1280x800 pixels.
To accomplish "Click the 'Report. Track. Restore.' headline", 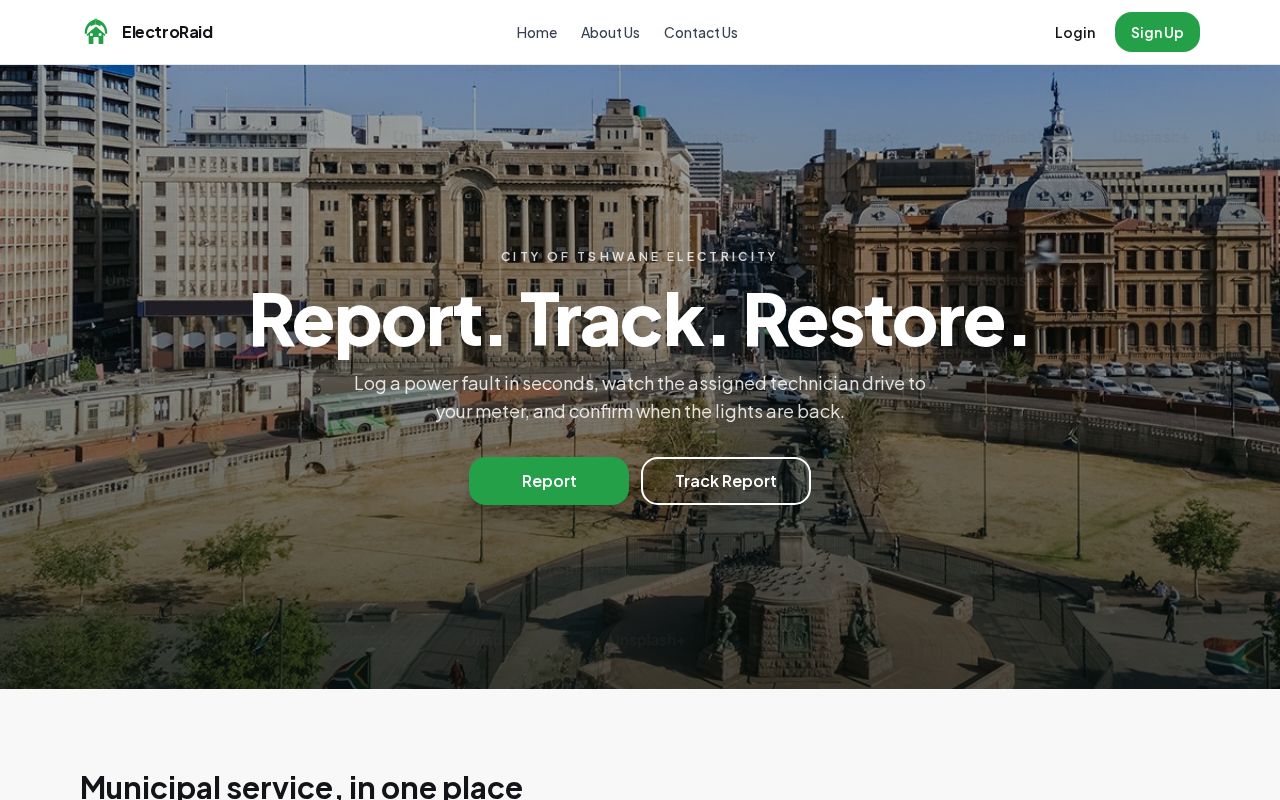I will [640, 319].
